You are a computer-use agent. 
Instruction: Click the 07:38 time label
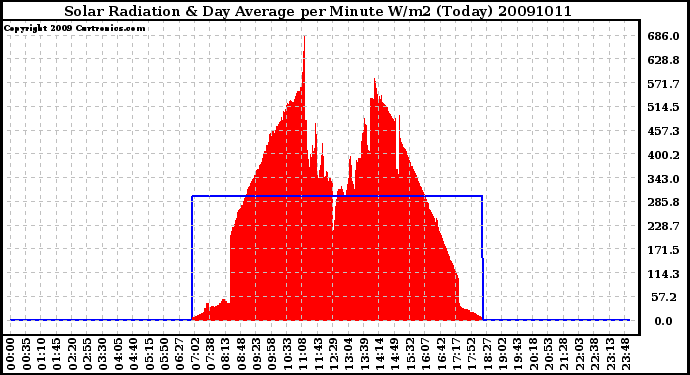[211, 354]
